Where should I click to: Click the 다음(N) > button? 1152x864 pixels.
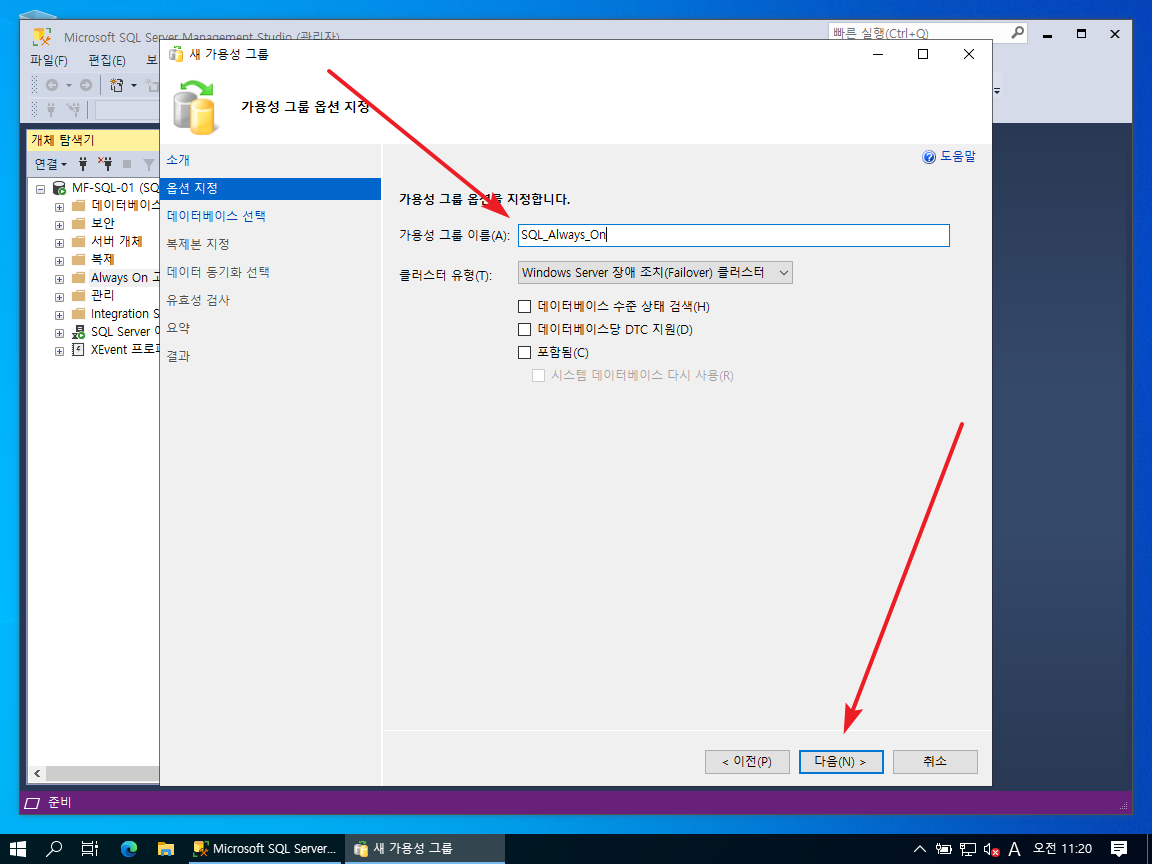point(840,762)
